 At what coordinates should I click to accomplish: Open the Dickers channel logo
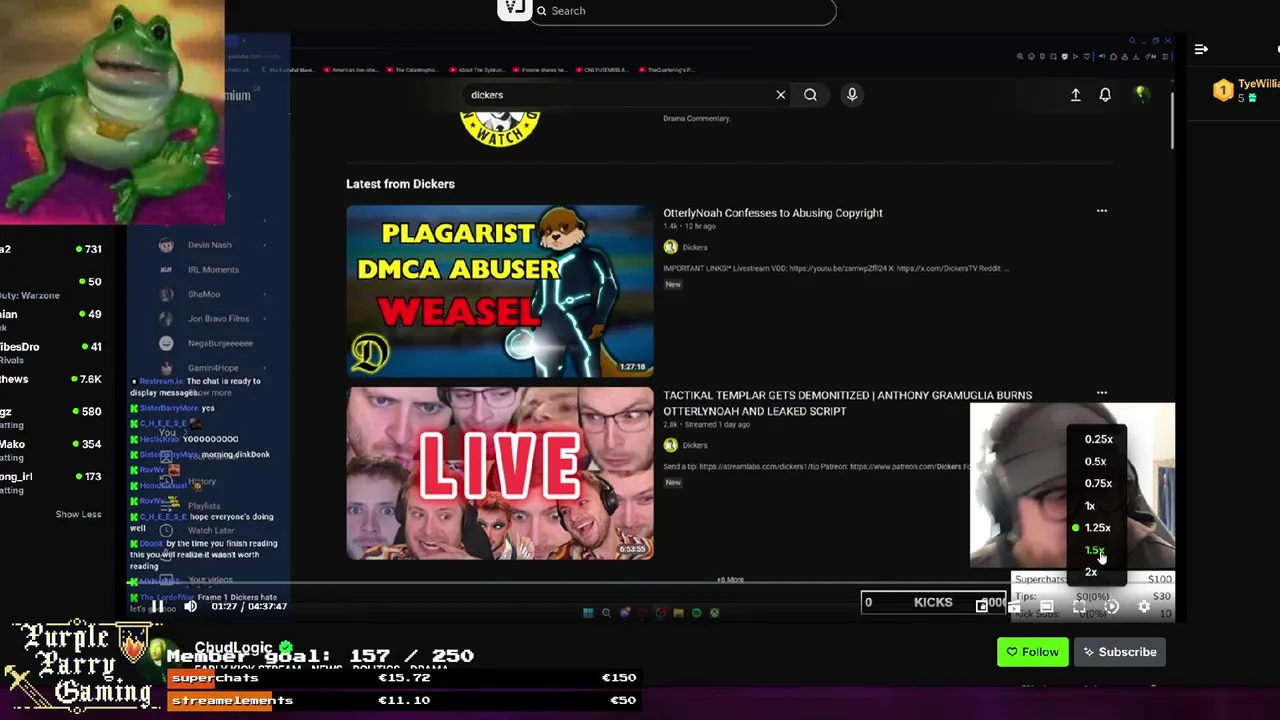pyautogui.click(x=499, y=129)
